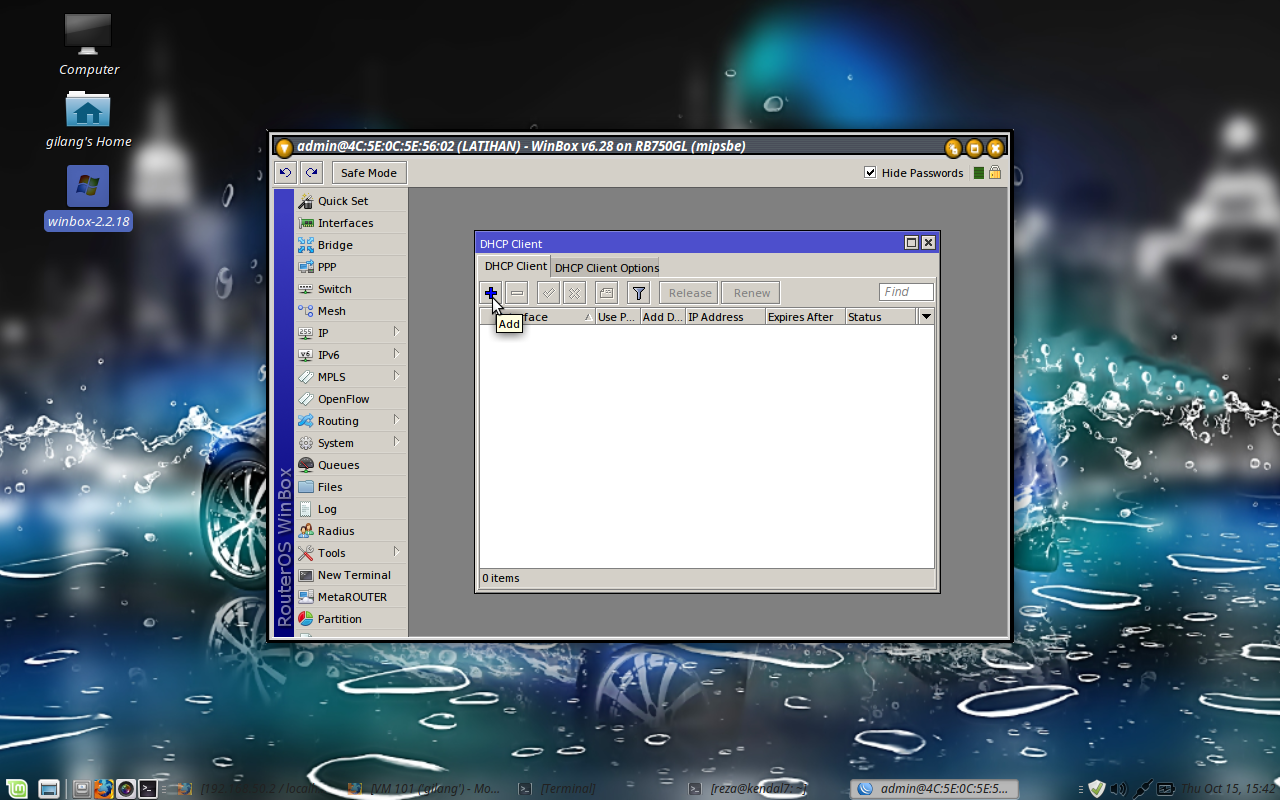Toggle the Hide Passwords checkbox
This screenshot has width=1280, height=800.
(x=870, y=173)
